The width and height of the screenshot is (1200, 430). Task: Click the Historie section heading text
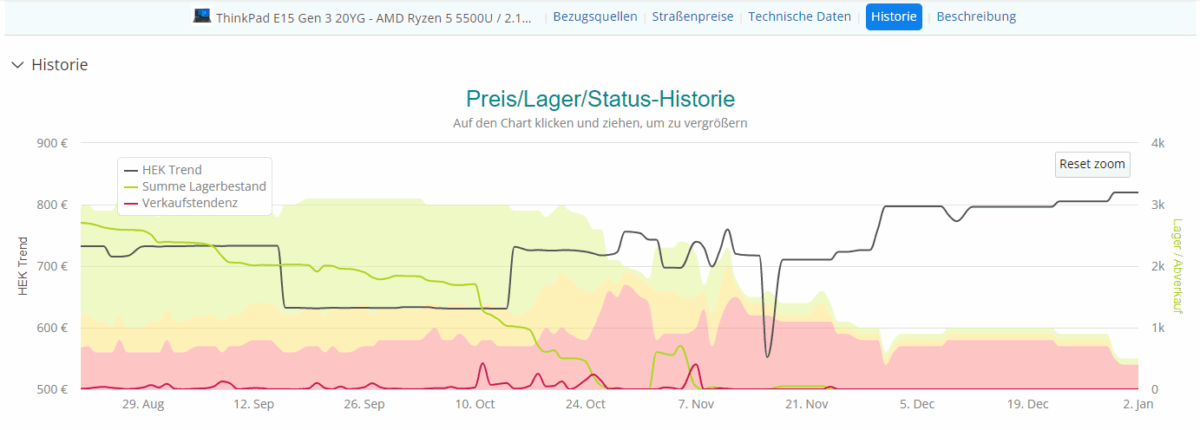[x=60, y=65]
